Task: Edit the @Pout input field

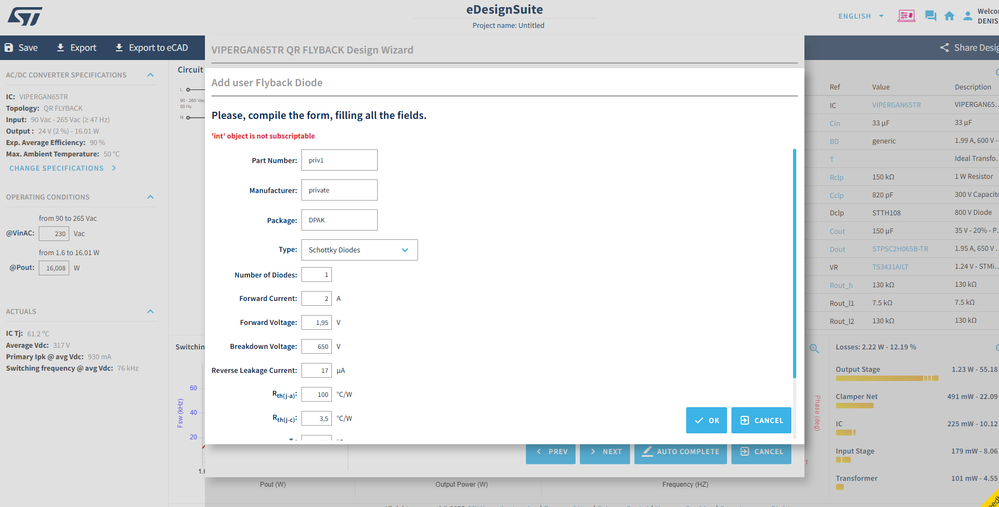Action: (54, 268)
